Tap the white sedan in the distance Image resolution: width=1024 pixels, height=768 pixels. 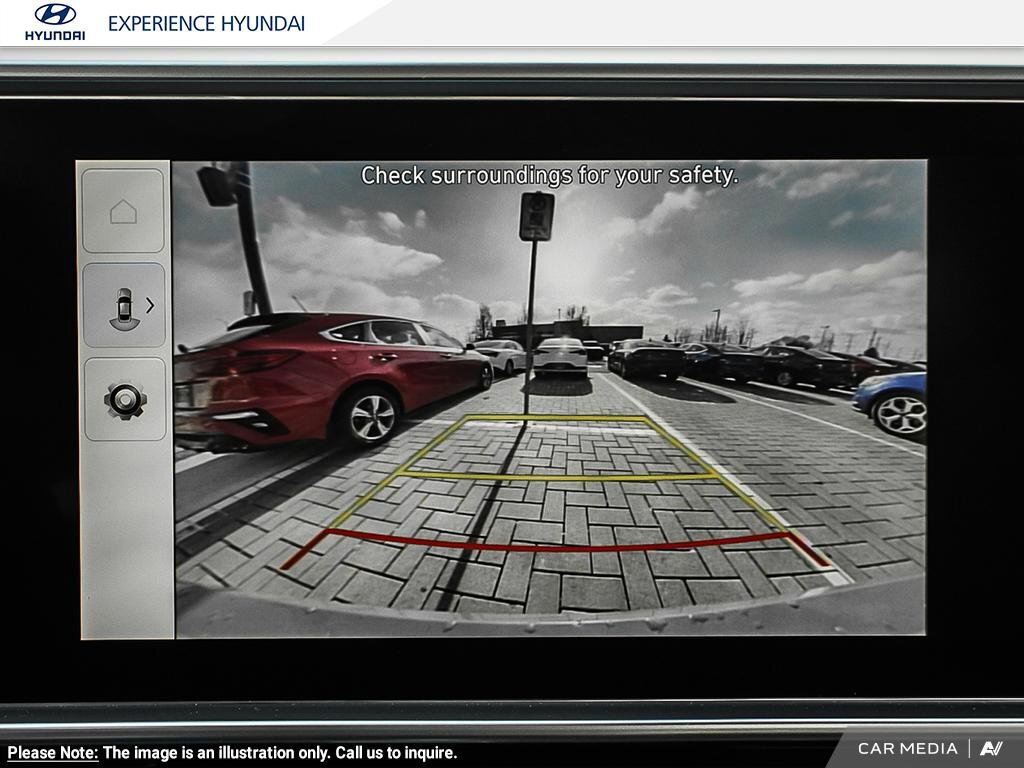[560, 357]
